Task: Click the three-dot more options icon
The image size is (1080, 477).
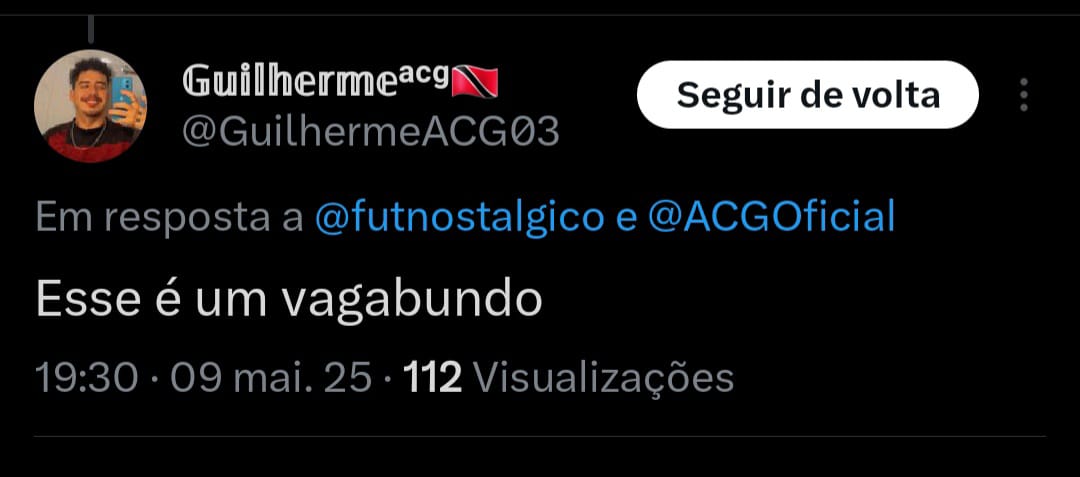Action: (1024, 95)
